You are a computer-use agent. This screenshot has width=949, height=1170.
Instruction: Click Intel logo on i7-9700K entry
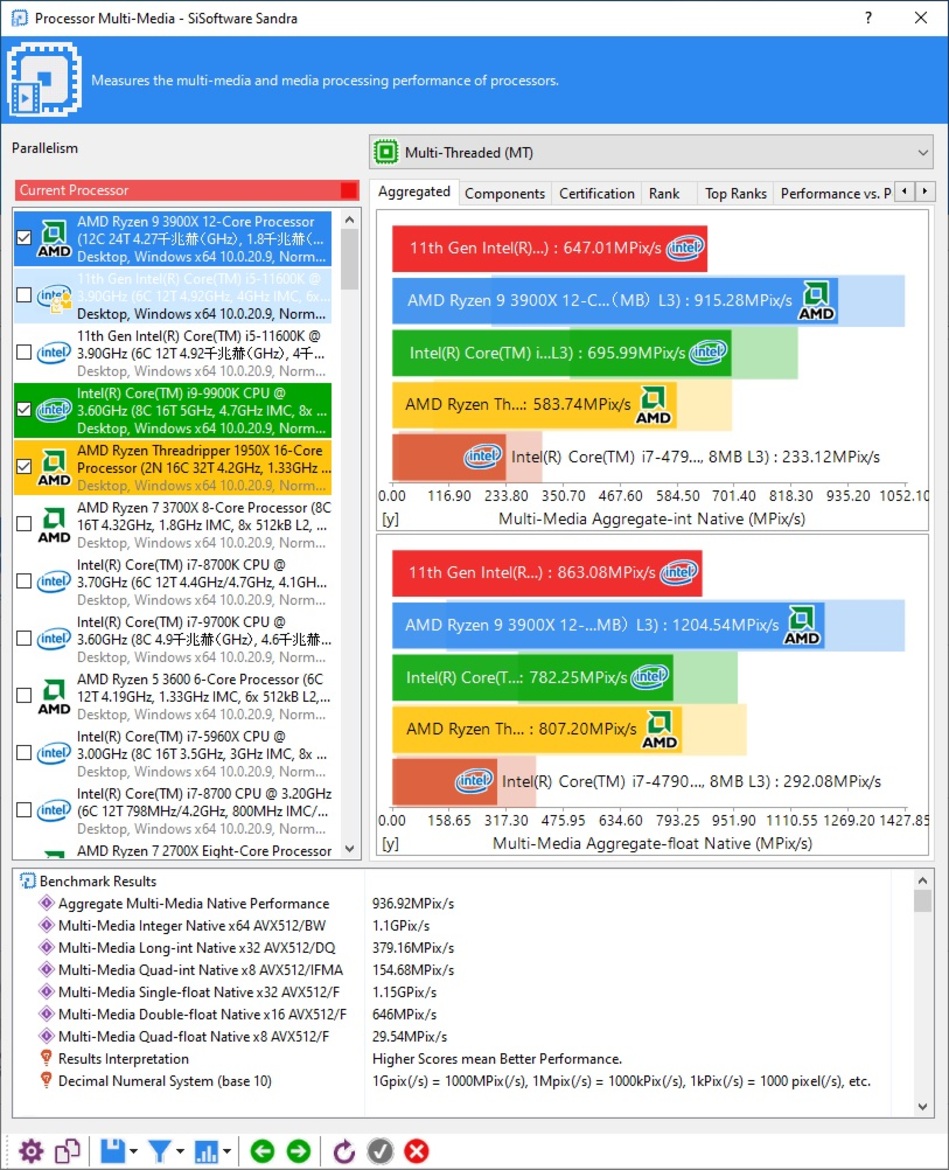(x=54, y=639)
